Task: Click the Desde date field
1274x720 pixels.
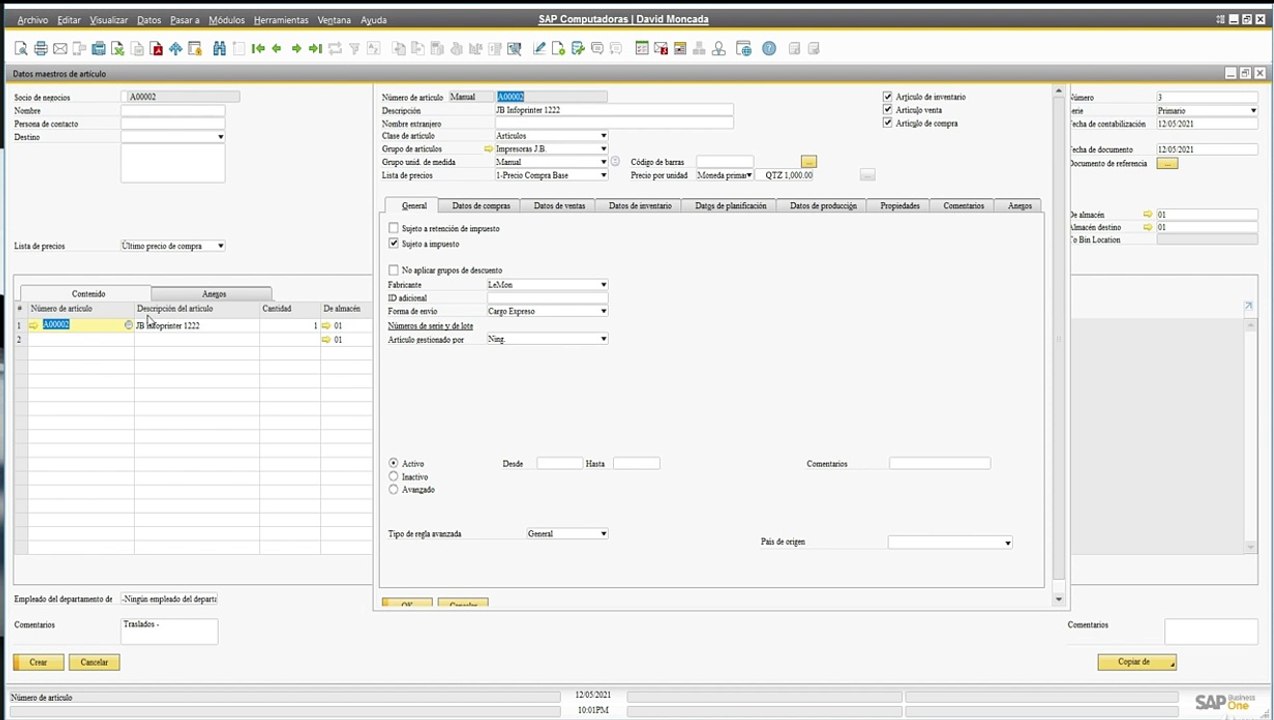Action: click(559, 464)
